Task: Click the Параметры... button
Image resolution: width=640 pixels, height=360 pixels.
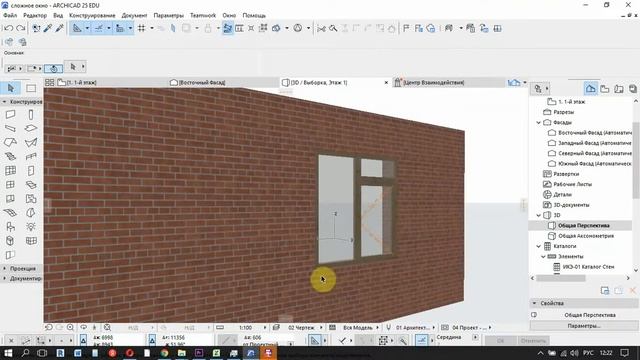Action: click(584, 326)
